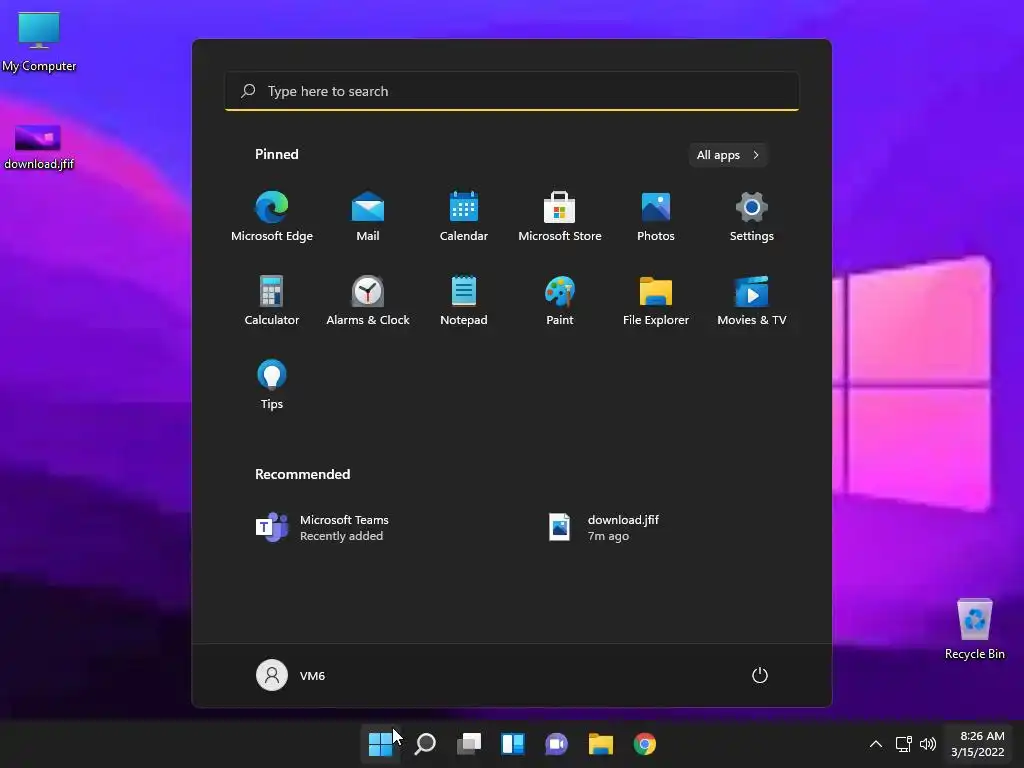Open recommended Microsoft Teams
Viewport: 1024px width, 768px height.
coord(322,528)
